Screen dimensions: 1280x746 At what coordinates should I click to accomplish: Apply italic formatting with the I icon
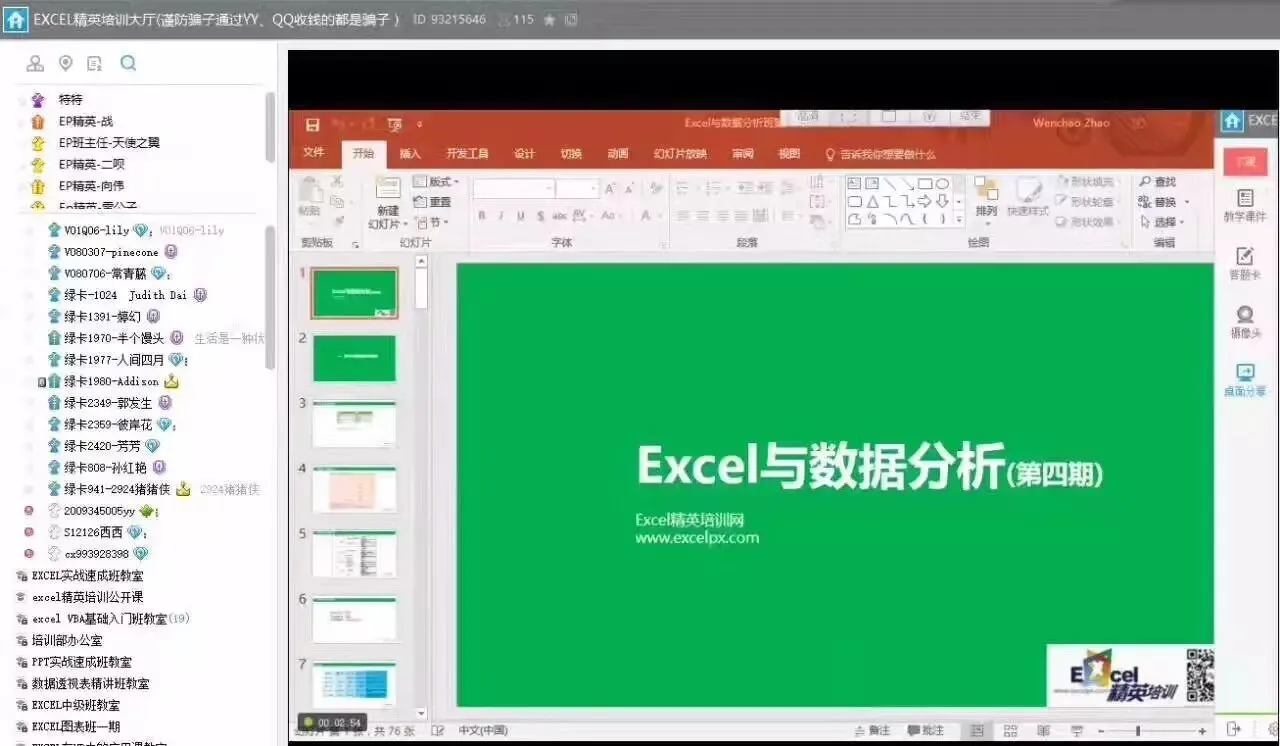coord(502,216)
